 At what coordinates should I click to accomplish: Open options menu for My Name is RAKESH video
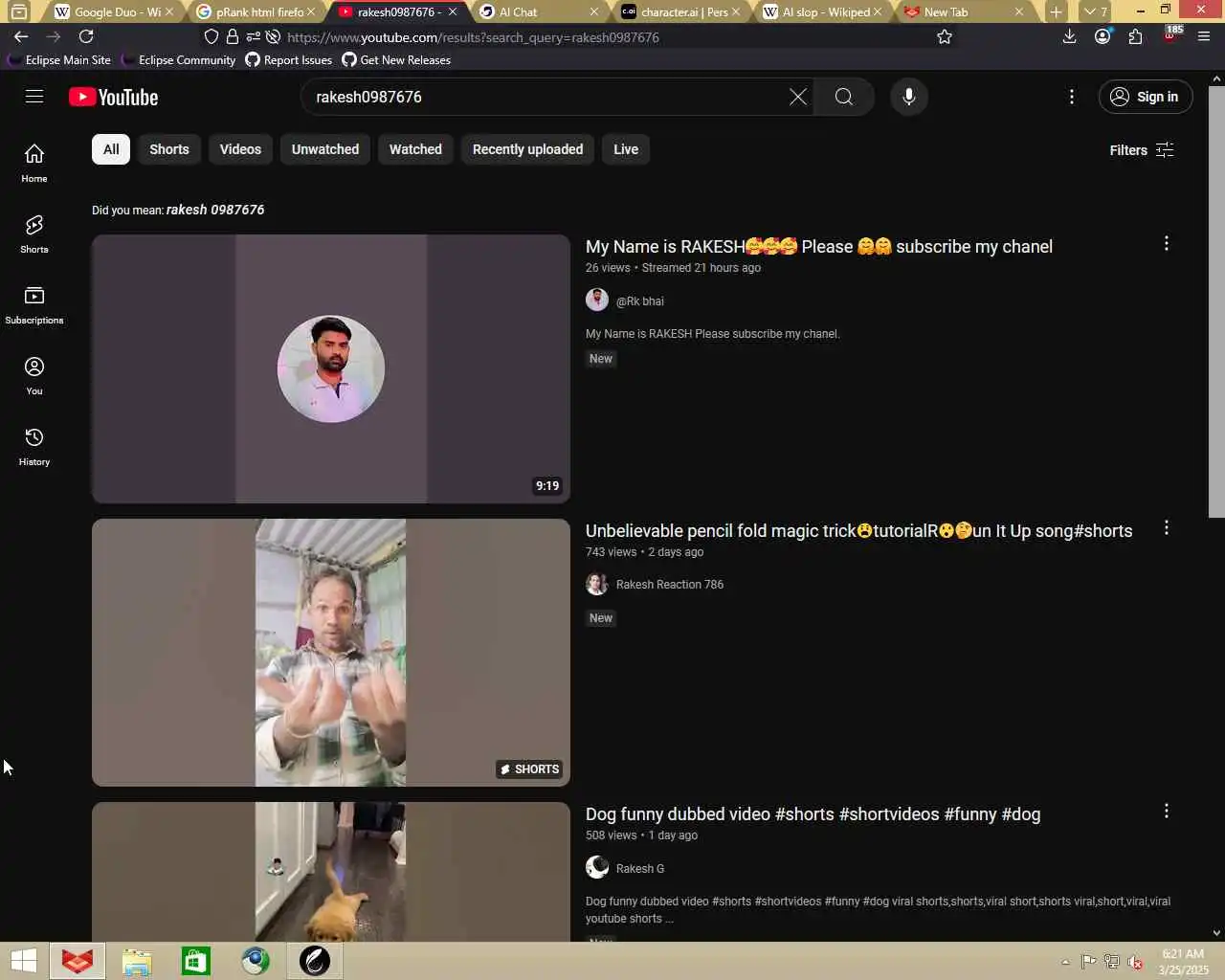pyautogui.click(x=1166, y=244)
